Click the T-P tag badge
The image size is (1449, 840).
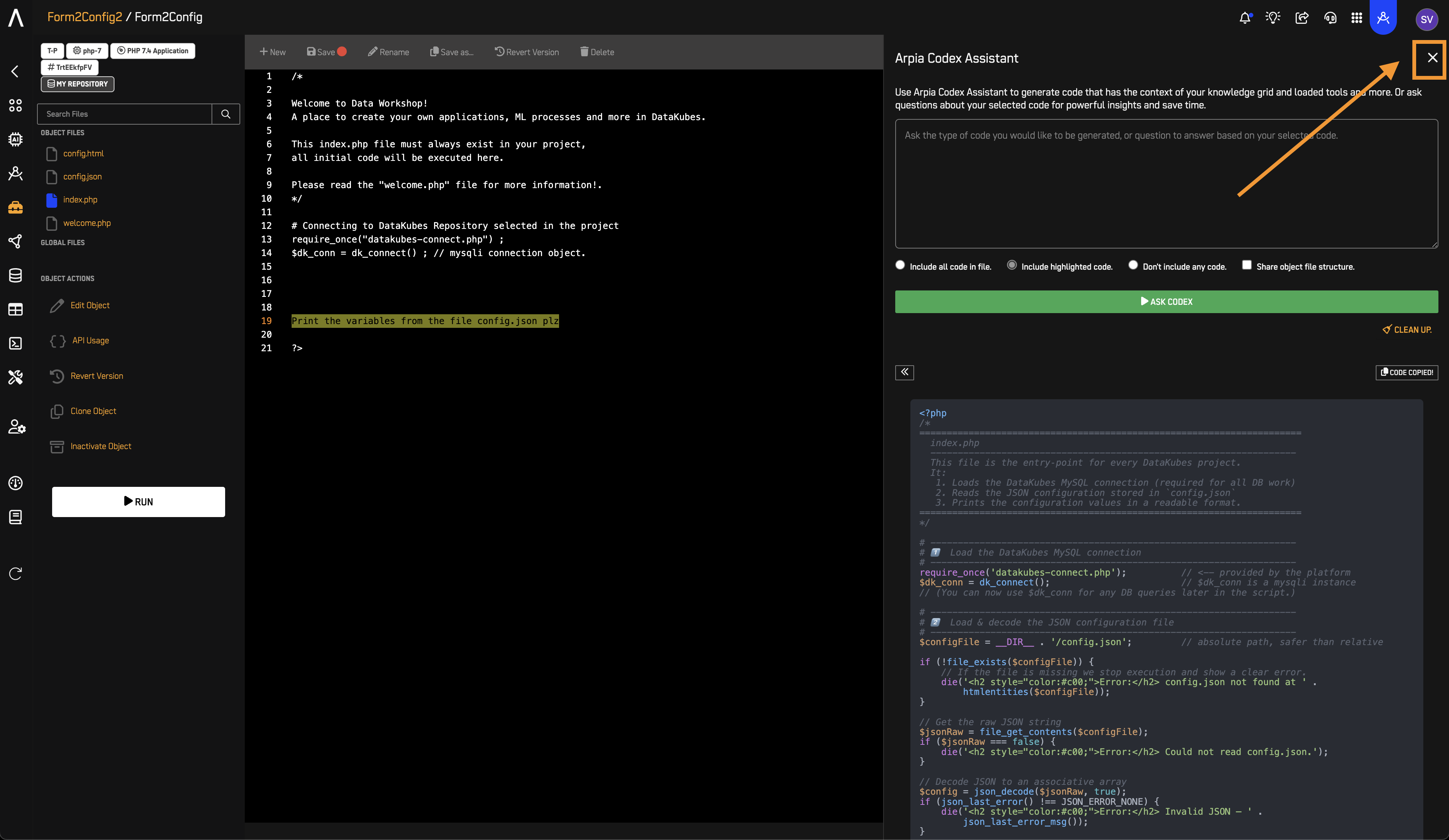point(53,51)
